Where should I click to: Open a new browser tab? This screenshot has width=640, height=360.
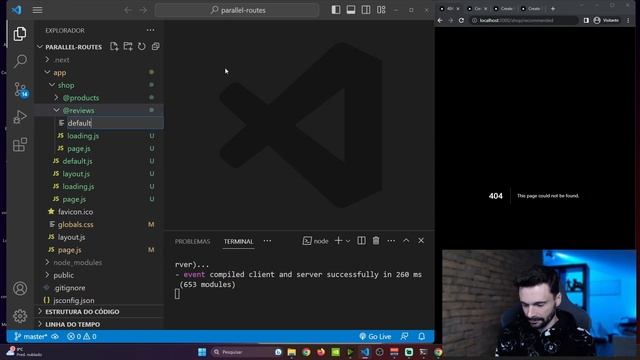pyautogui.click(x=553, y=9)
